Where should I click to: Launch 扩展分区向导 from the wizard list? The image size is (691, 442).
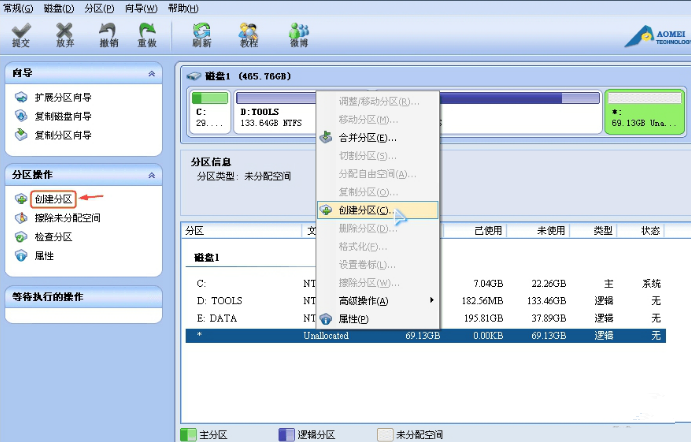(x=62, y=98)
